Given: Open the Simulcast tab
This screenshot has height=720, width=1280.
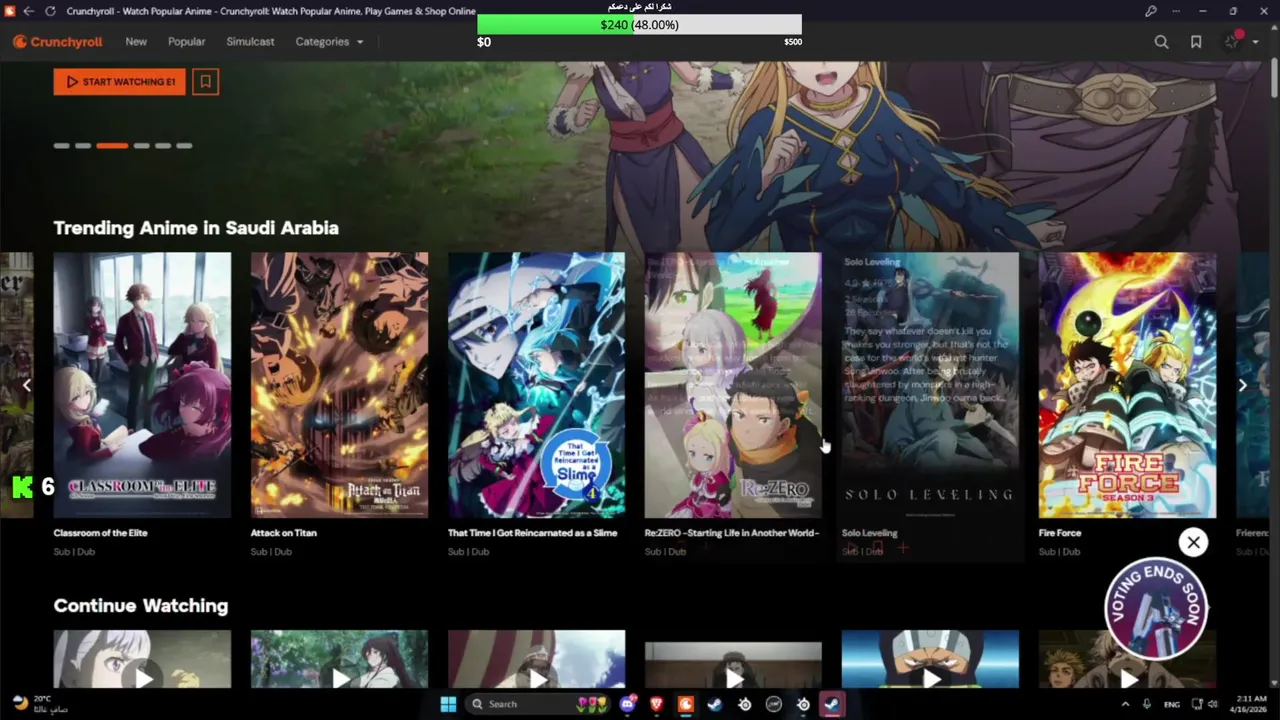Looking at the screenshot, I should pyautogui.click(x=250, y=42).
